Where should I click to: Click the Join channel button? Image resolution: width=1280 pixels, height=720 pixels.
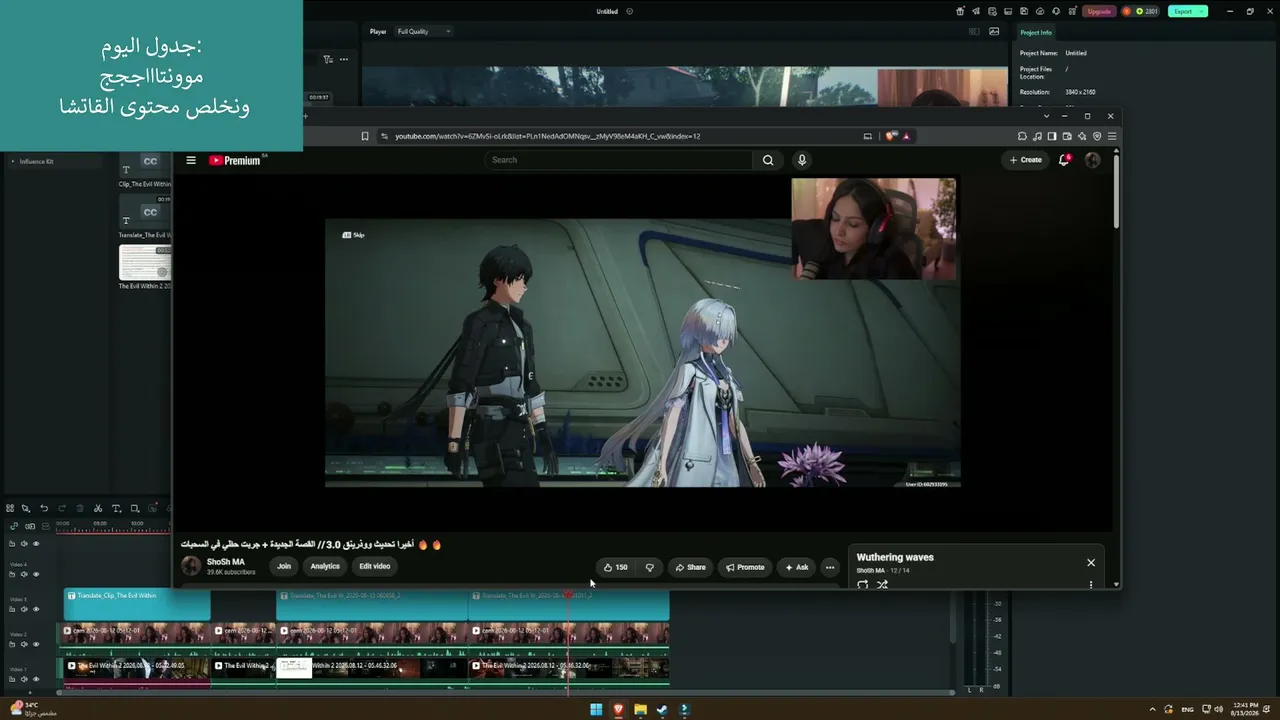click(284, 566)
